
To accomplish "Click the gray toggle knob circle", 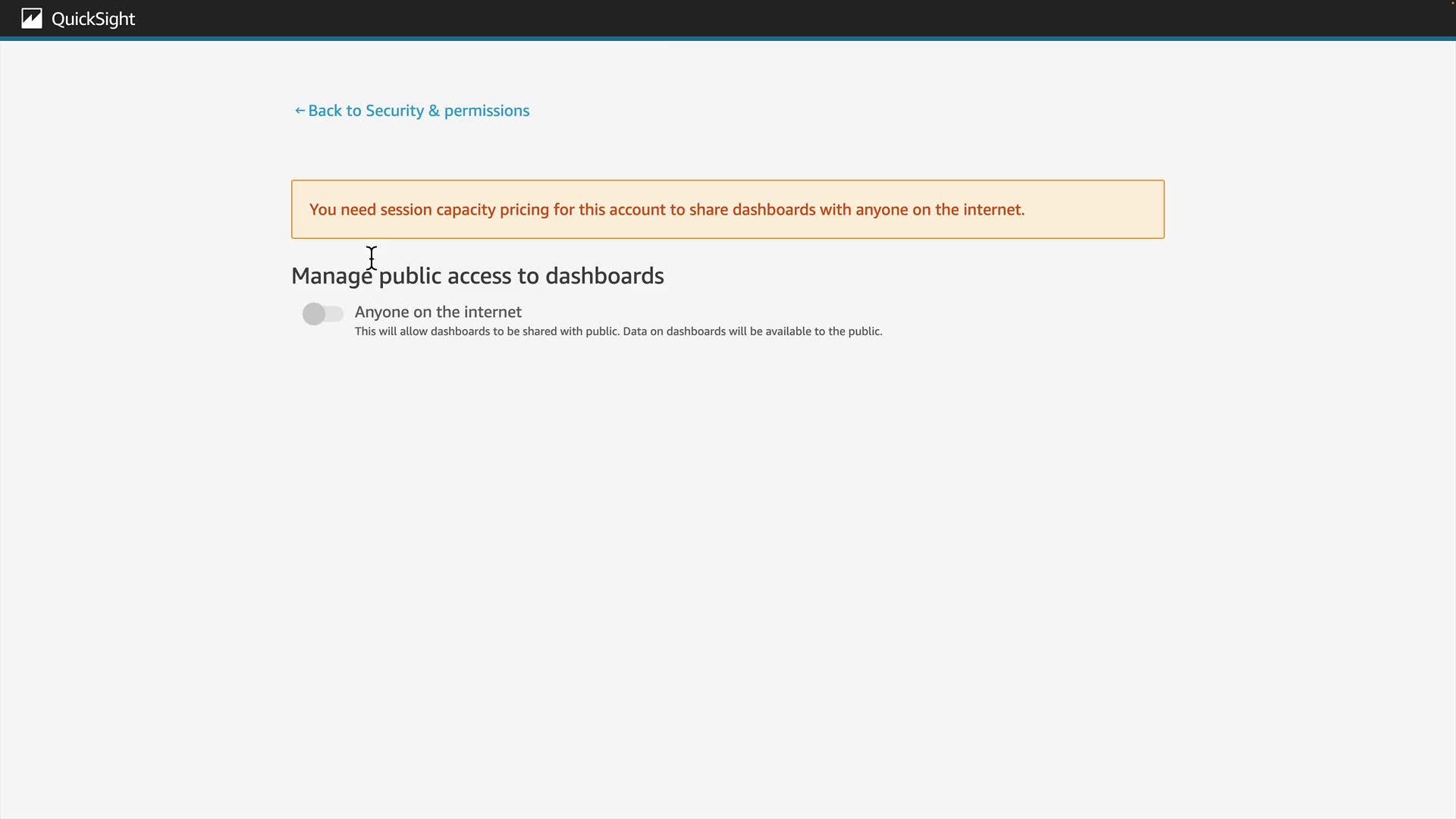I will [x=314, y=314].
